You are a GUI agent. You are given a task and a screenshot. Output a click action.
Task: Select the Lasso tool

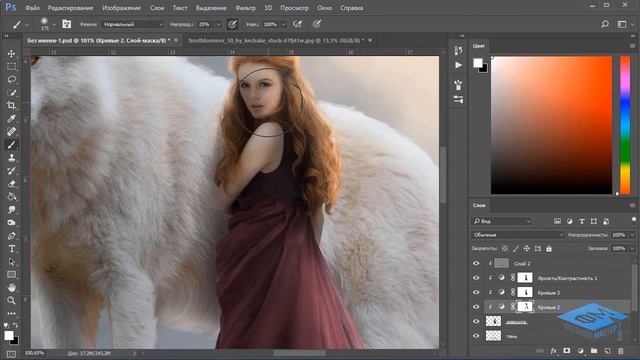pos(11,79)
